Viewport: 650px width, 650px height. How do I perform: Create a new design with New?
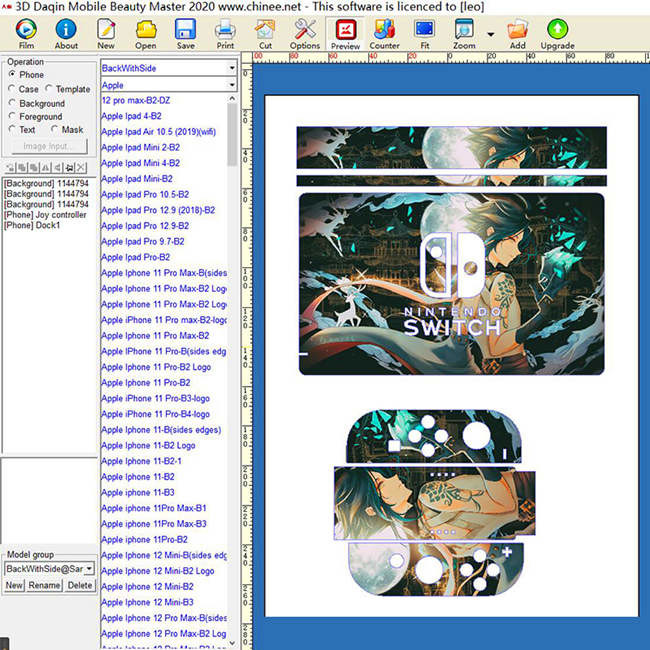pos(106,34)
